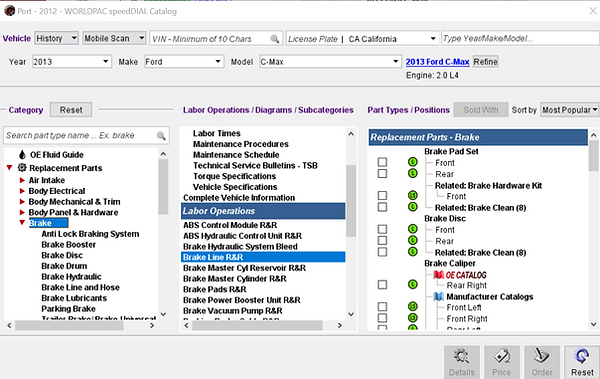Image resolution: width=600 pixels, height=379 pixels.
Task: Open Technical Service Bulletins - TSB
Action: click(255, 165)
